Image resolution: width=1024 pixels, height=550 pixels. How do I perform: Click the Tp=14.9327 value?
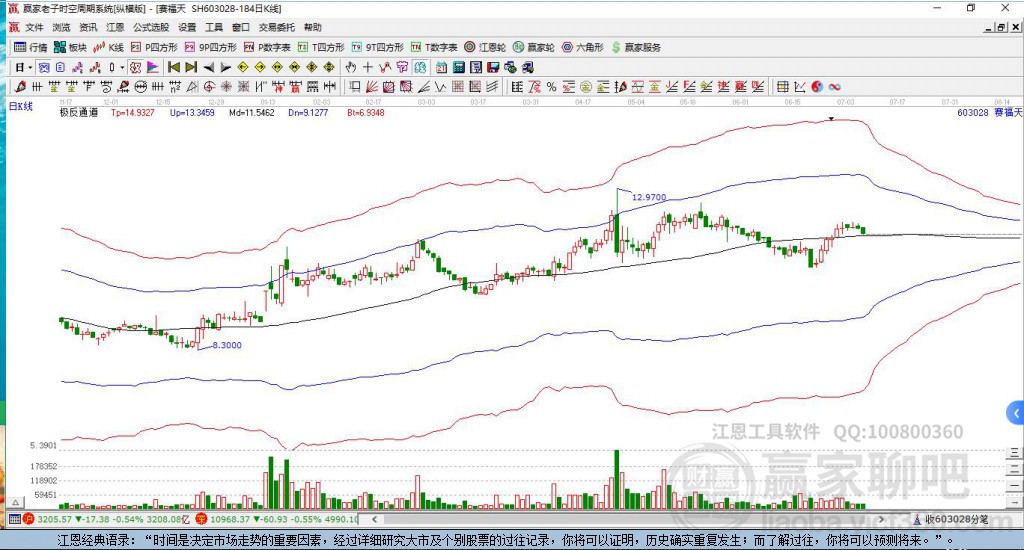tap(133, 112)
